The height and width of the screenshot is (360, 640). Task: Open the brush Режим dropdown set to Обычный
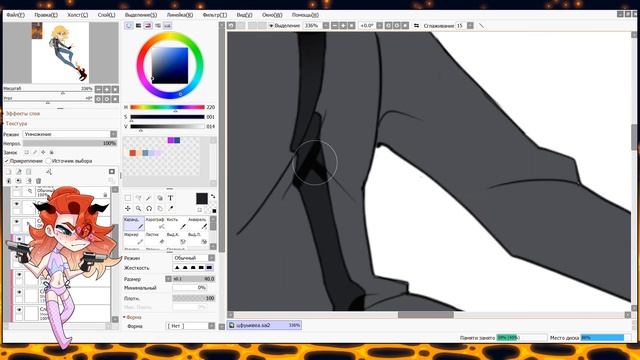tap(193, 258)
